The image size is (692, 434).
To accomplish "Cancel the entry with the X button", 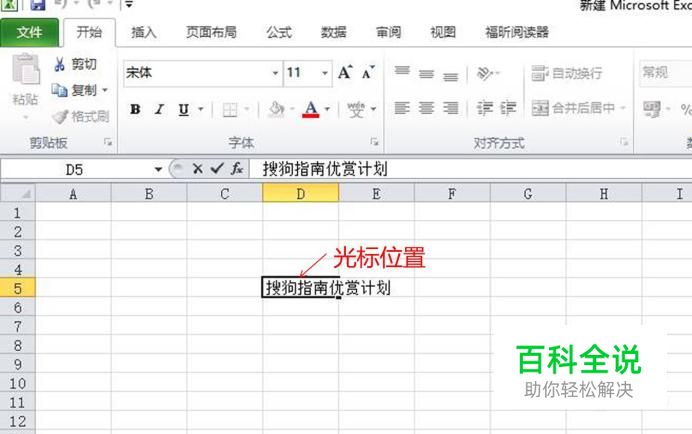I will click(198, 169).
